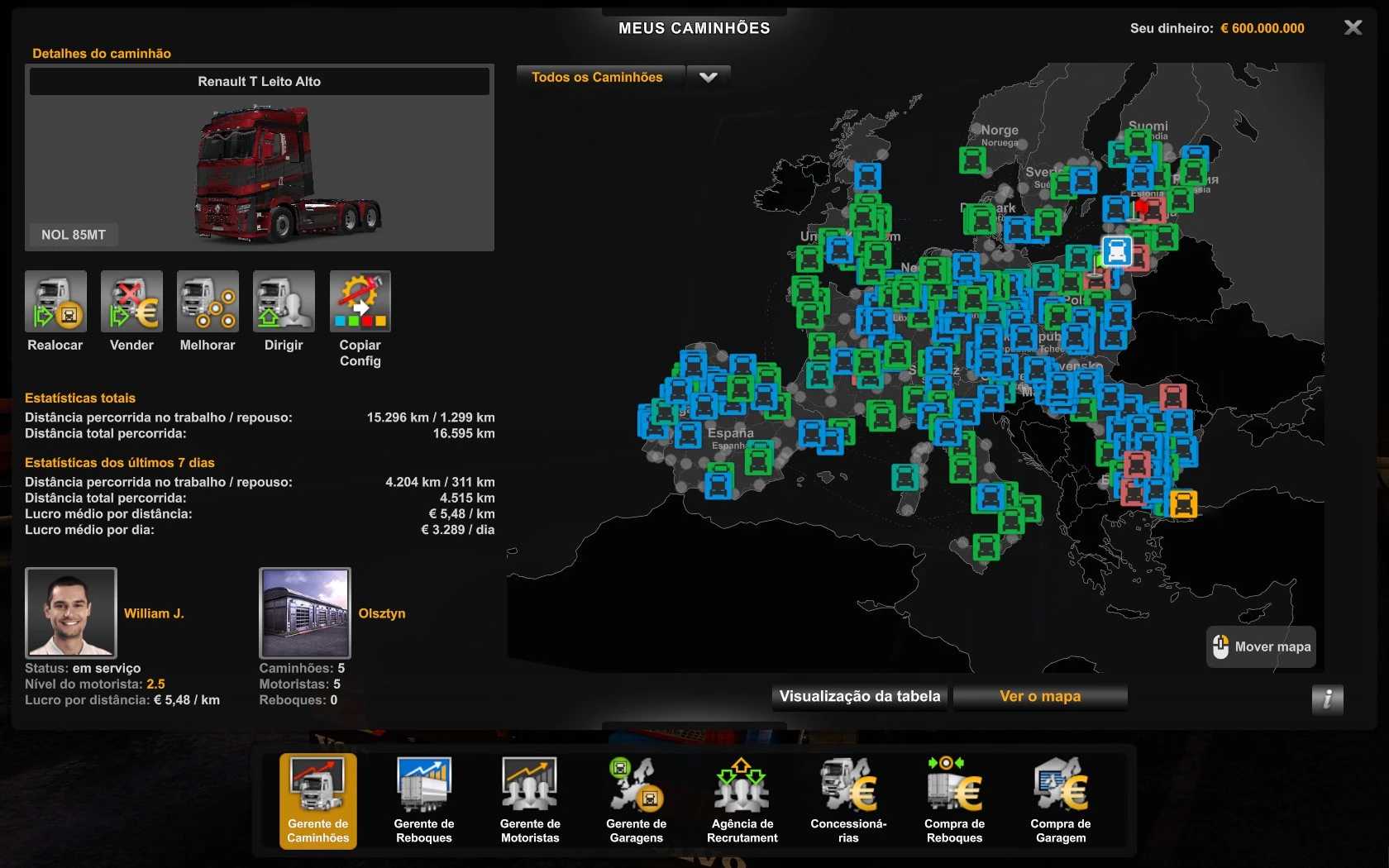The image size is (1389, 868).
Task: Click the info button below the map
Action: tap(1327, 699)
